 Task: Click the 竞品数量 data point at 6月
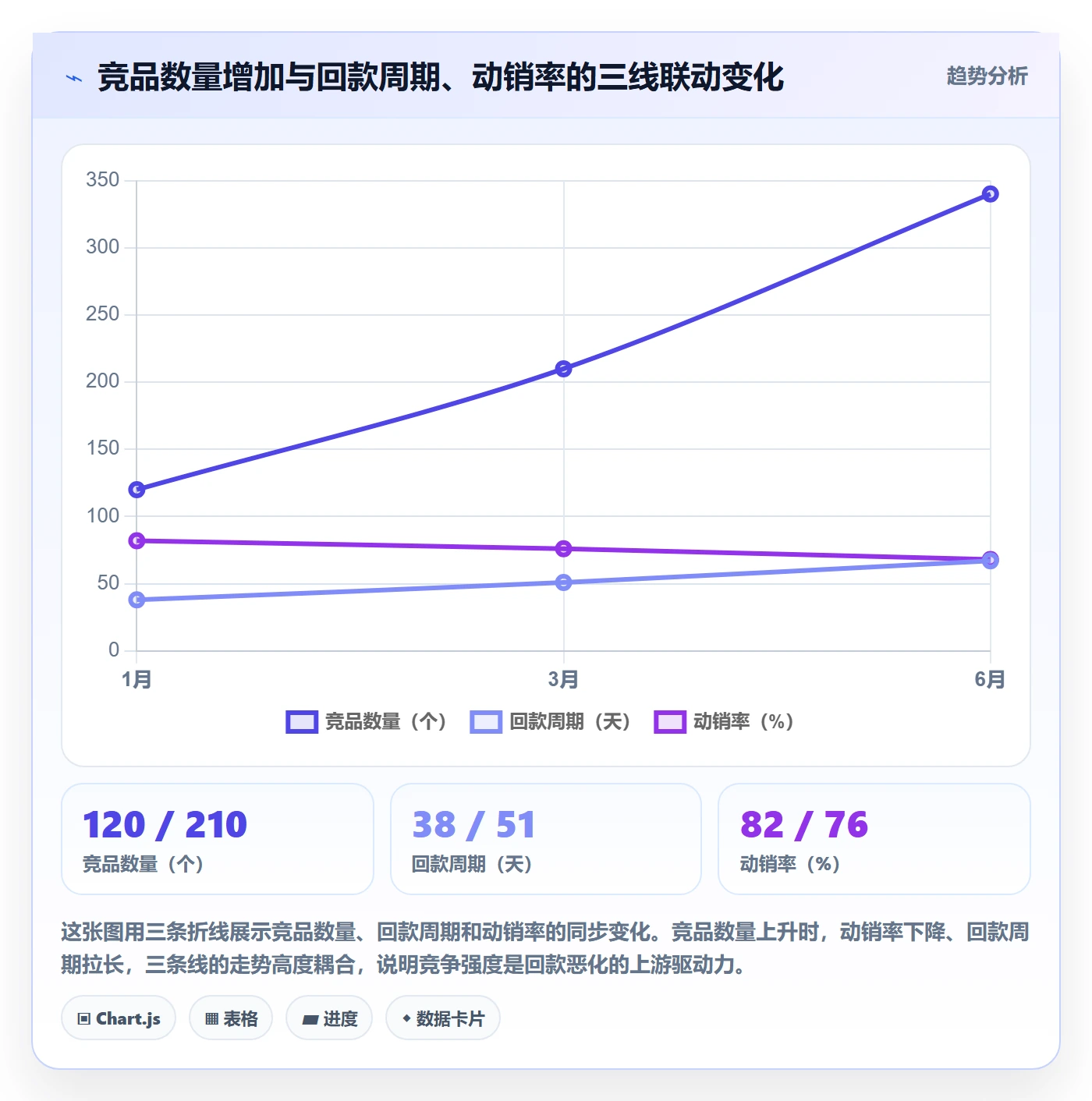[x=990, y=194]
